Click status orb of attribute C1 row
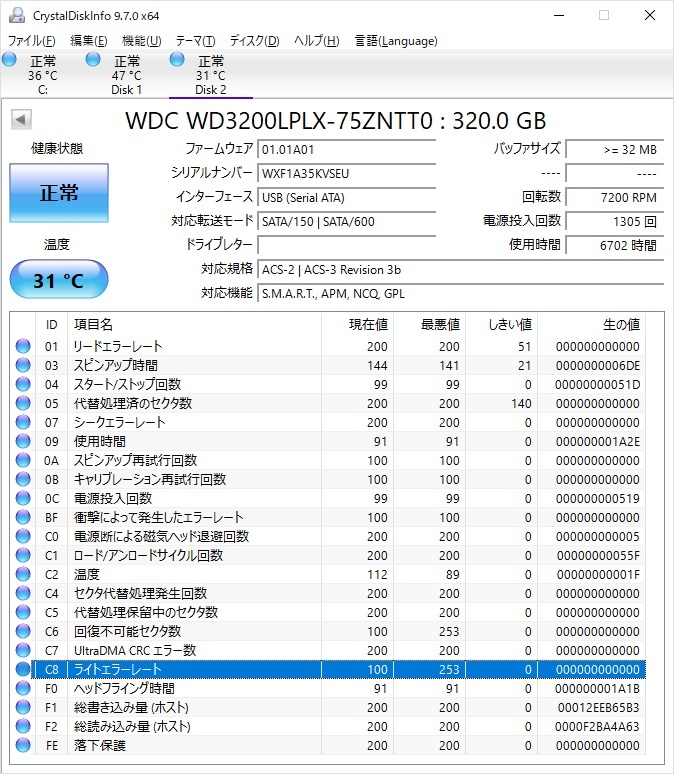 [23, 555]
